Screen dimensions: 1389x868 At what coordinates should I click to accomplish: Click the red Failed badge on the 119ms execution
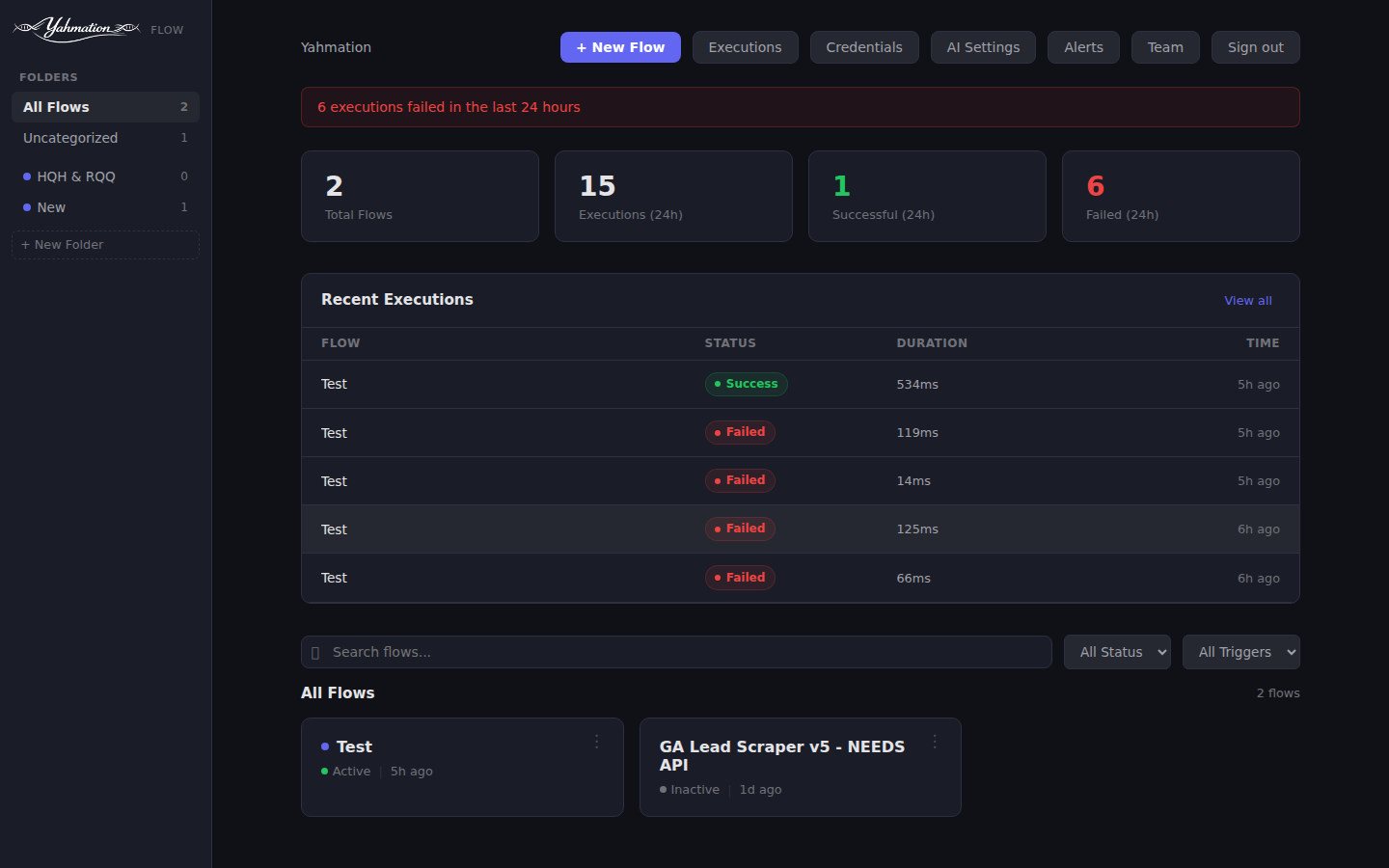[x=740, y=432]
